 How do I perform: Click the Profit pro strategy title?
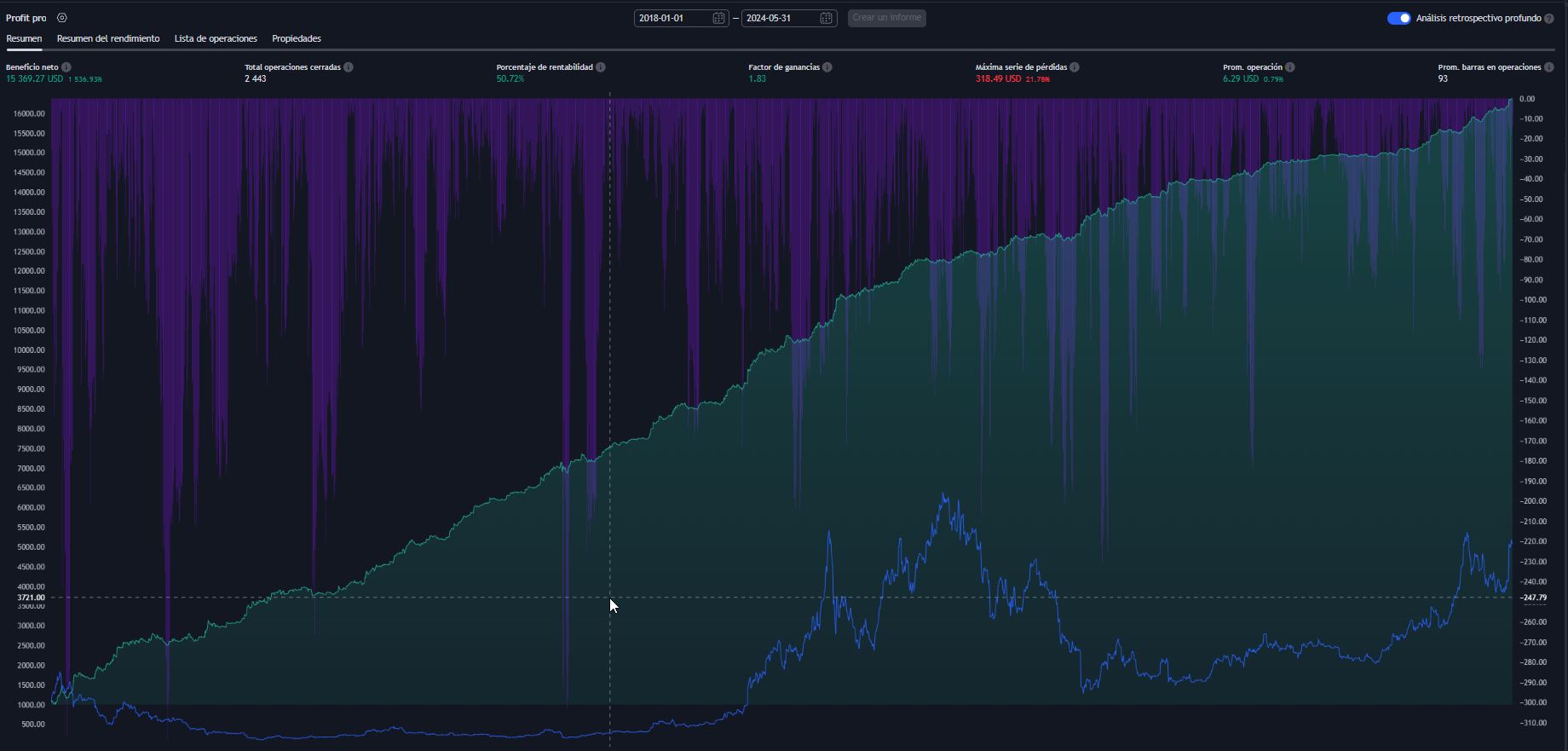click(26, 18)
